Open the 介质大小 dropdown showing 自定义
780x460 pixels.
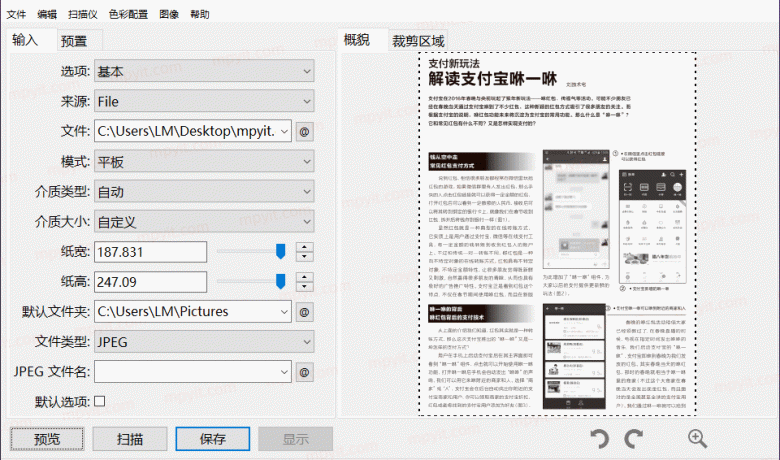pos(204,222)
